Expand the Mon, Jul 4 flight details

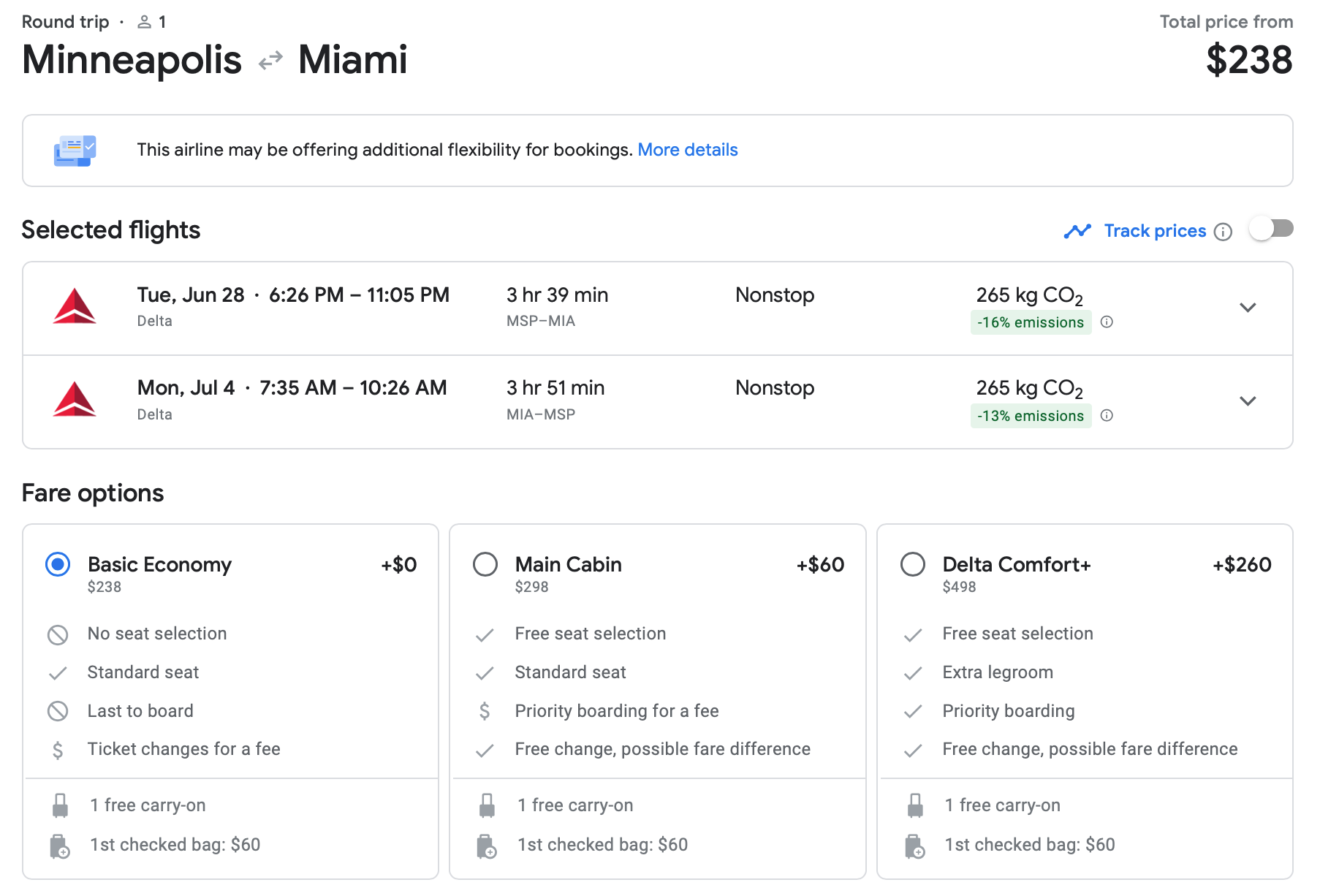(1248, 401)
